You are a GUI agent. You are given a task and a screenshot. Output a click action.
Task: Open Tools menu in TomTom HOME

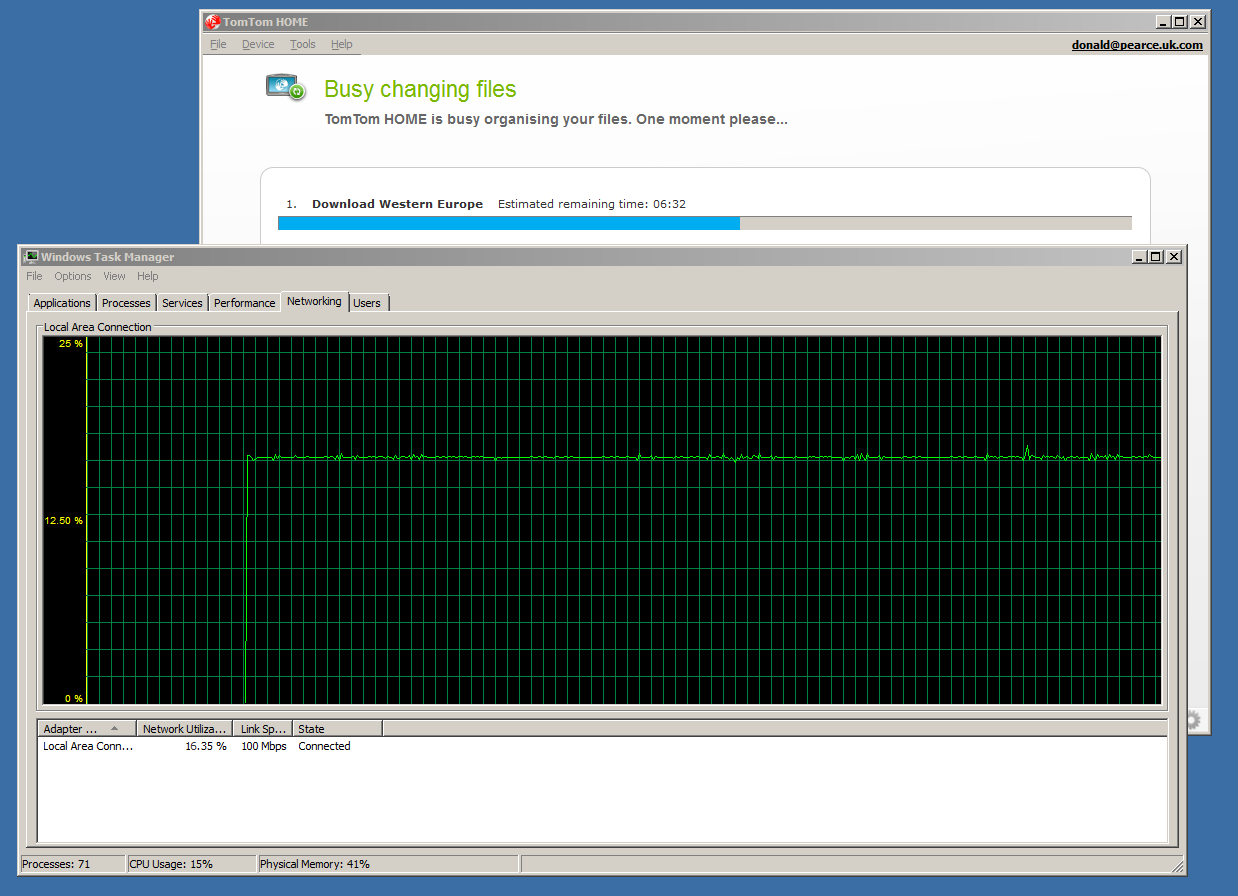(303, 44)
